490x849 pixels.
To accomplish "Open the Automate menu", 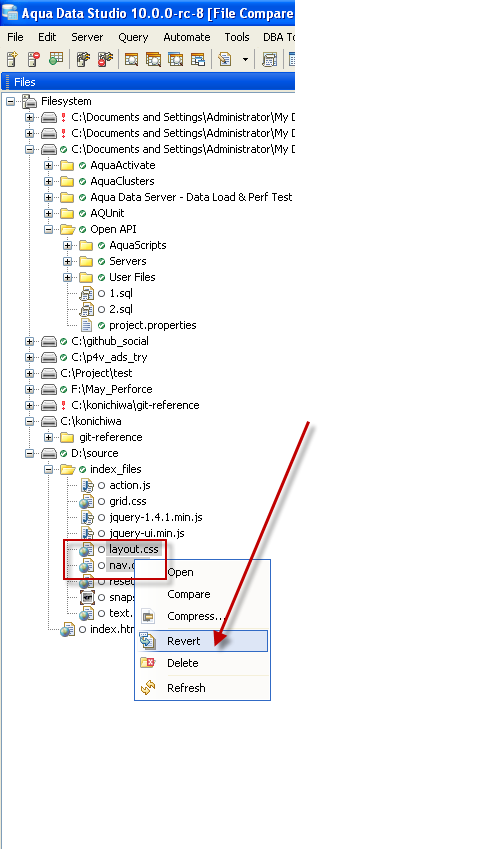I will 187,37.
